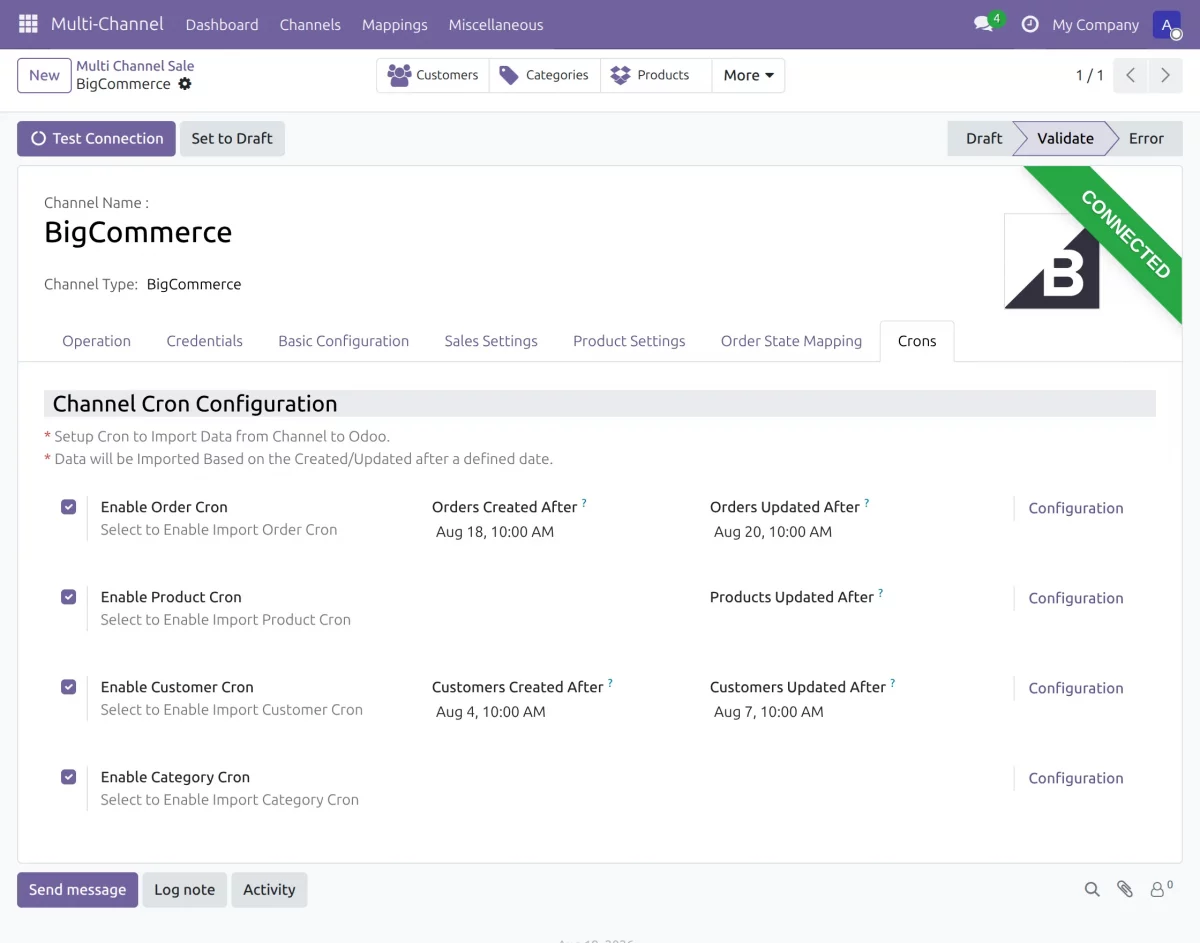Click the BigCommerce logo image

click(x=1052, y=261)
